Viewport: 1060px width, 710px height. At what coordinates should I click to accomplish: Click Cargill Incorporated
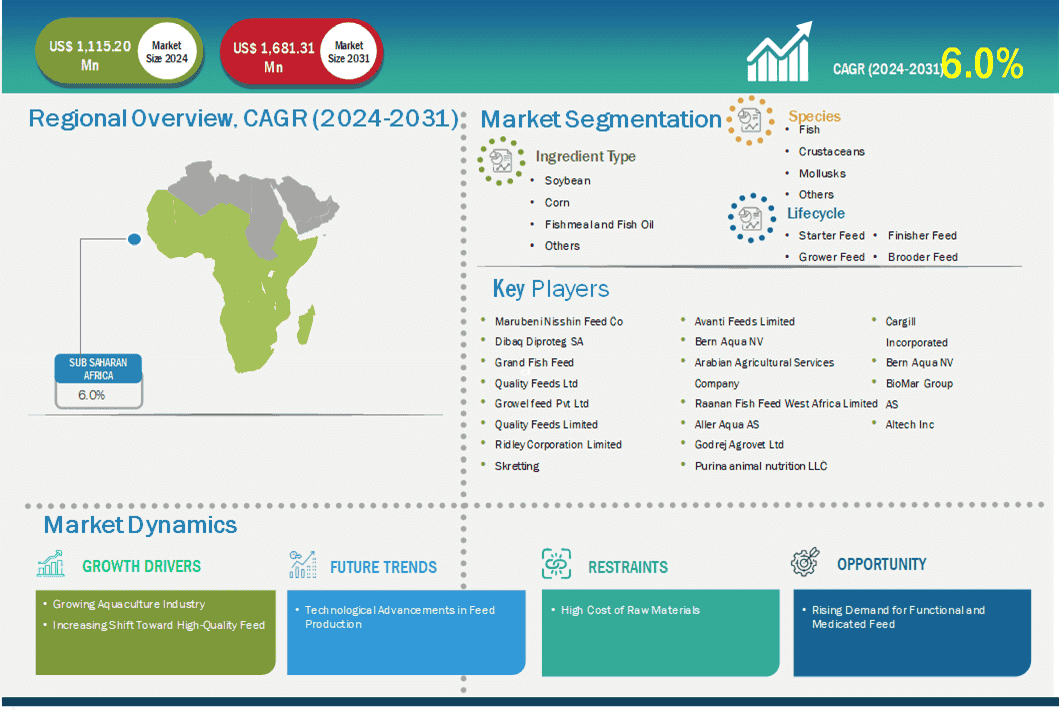pyautogui.click(x=917, y=331)
